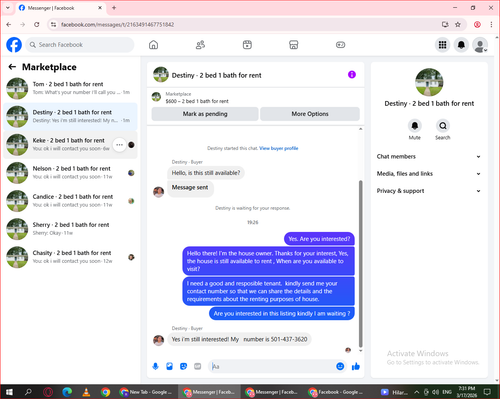Mute the Destiny conversation

[x=415, y=126]
